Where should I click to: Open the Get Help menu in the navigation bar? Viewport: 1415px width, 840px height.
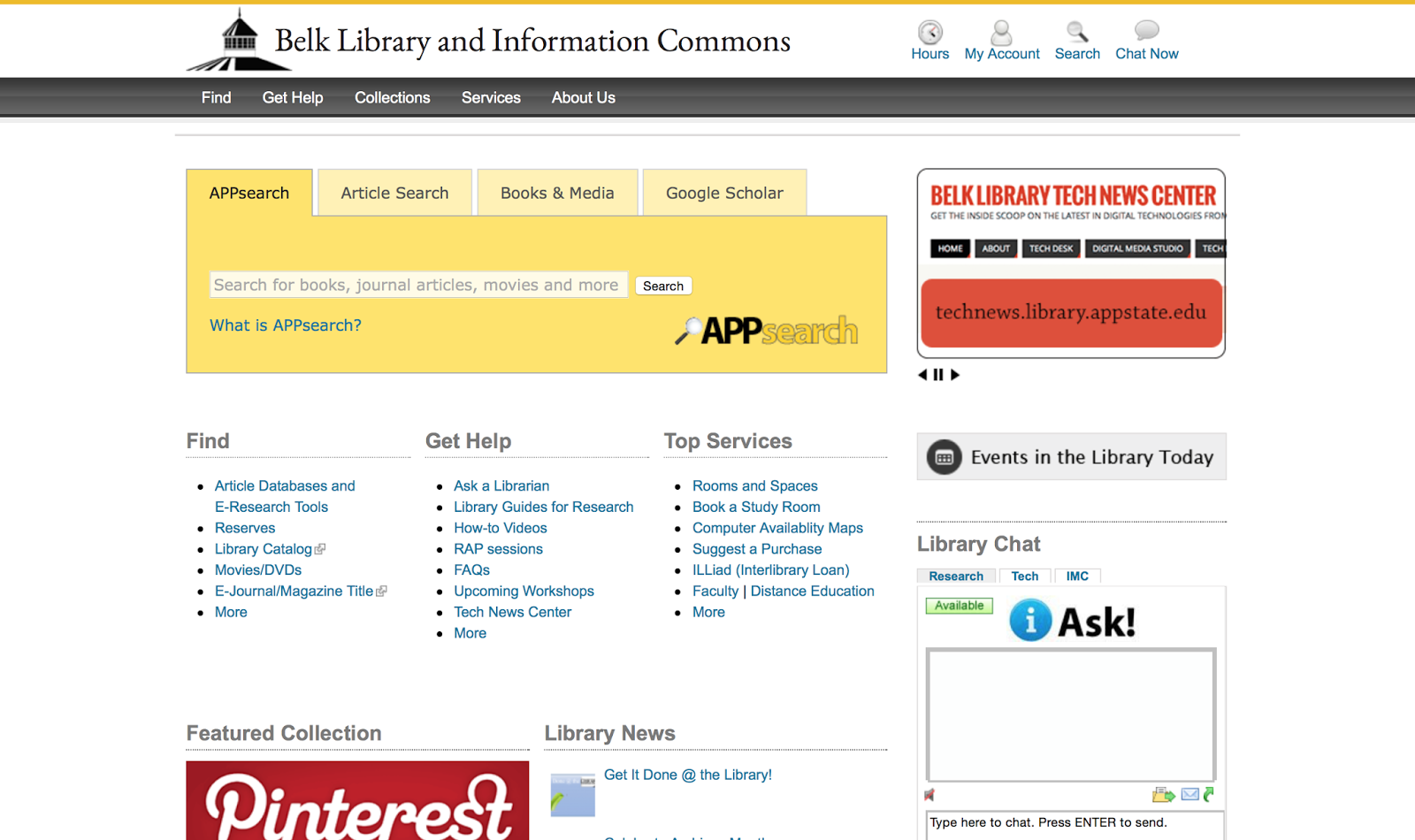click(293, 97)
